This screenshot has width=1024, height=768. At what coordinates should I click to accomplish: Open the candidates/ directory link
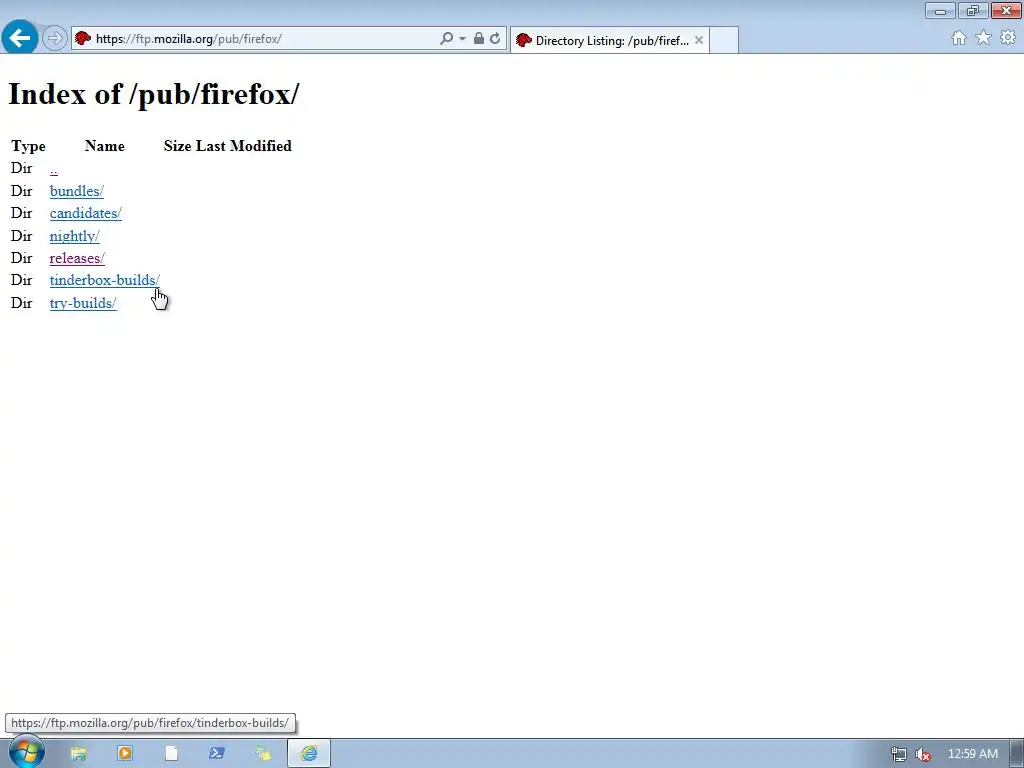tap(86, 214)
